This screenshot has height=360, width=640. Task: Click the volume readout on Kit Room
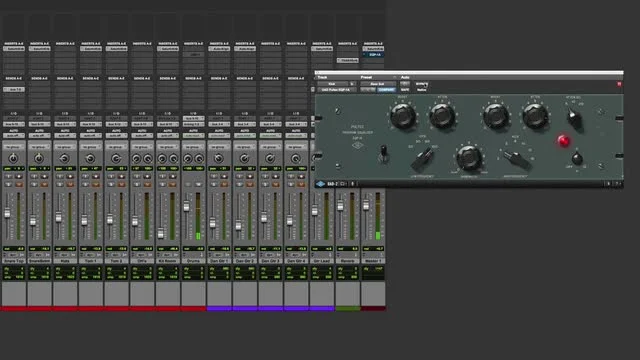click(x=168, y=249)
